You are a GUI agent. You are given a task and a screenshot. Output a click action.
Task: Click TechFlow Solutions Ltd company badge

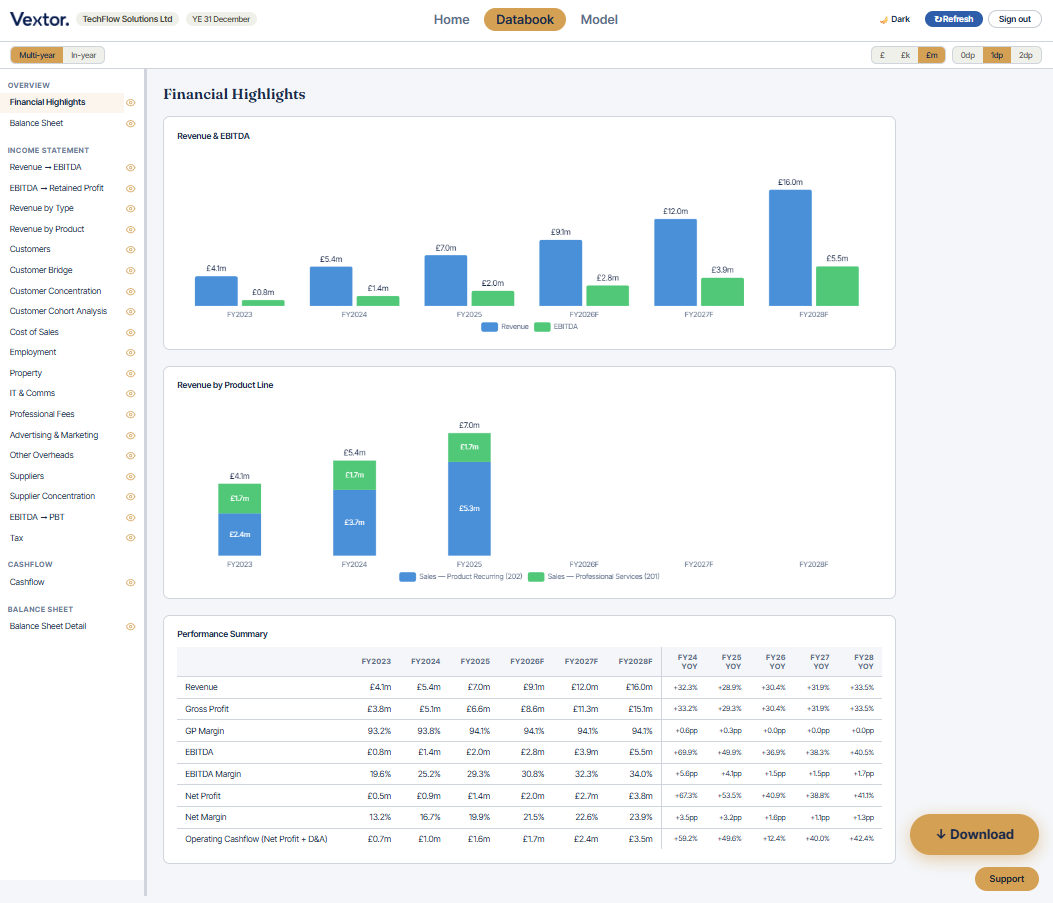(x=127, y=19)
